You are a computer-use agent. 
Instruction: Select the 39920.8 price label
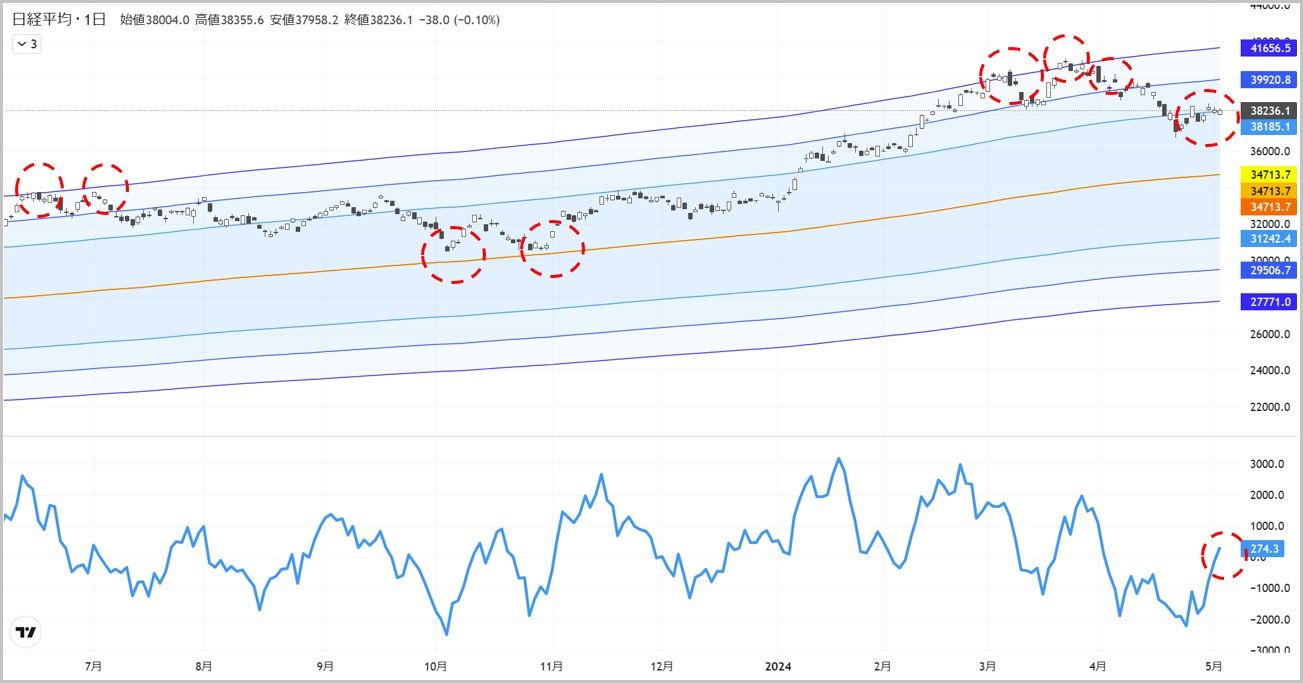(1269, 79)
